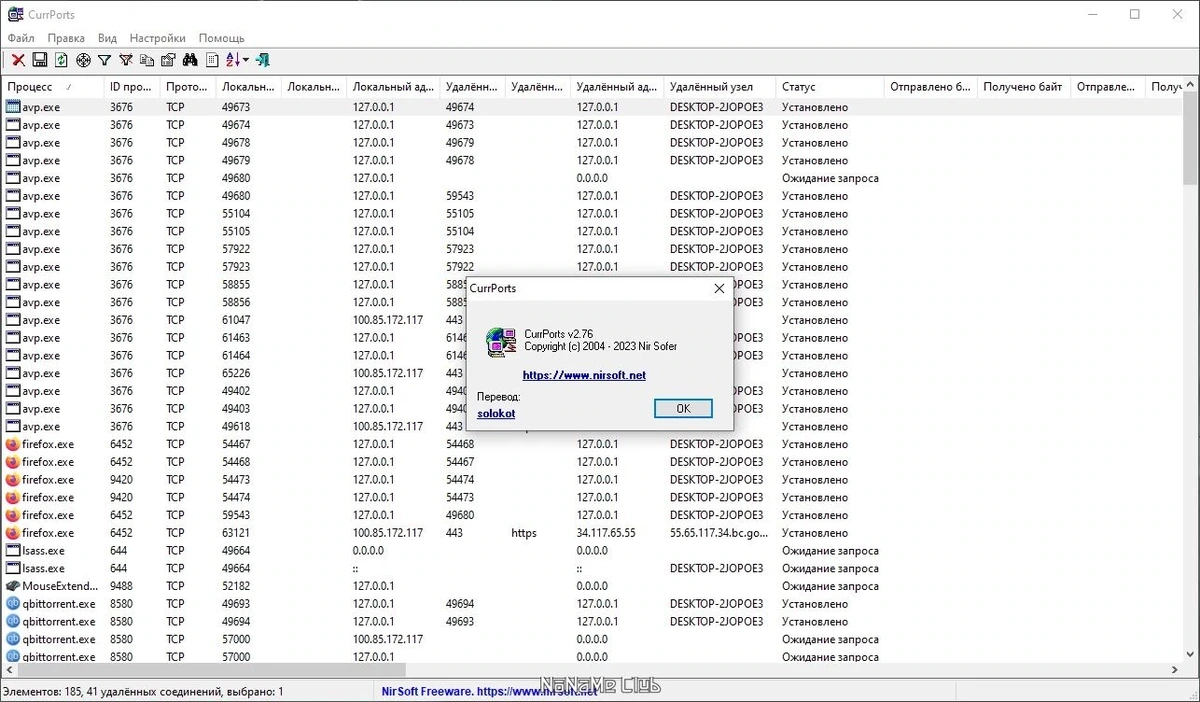Click the binoculars find toolbar icon
The image size is (1200, 702).
190,60
